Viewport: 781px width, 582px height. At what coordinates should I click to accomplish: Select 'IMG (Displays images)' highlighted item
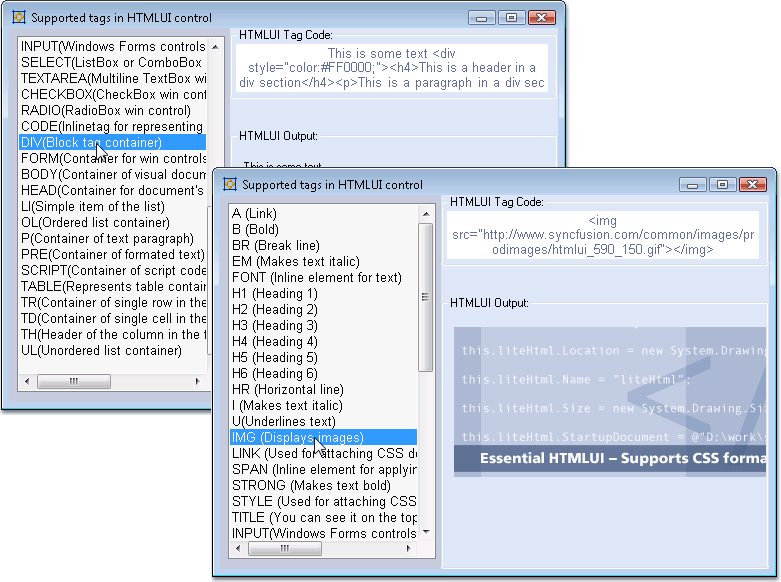coord(324,437)
